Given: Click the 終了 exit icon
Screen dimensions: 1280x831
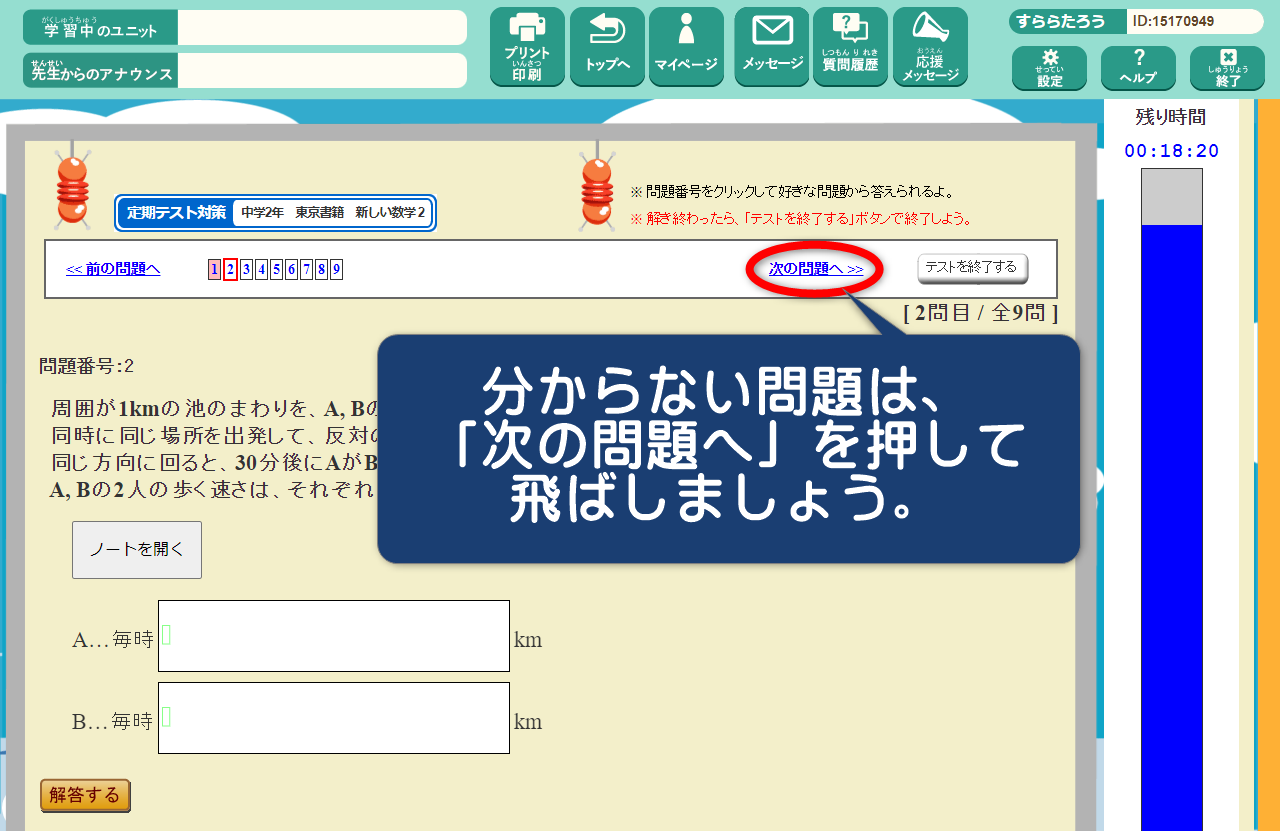Looking at the screenshot, I should tap(1227, 68).
